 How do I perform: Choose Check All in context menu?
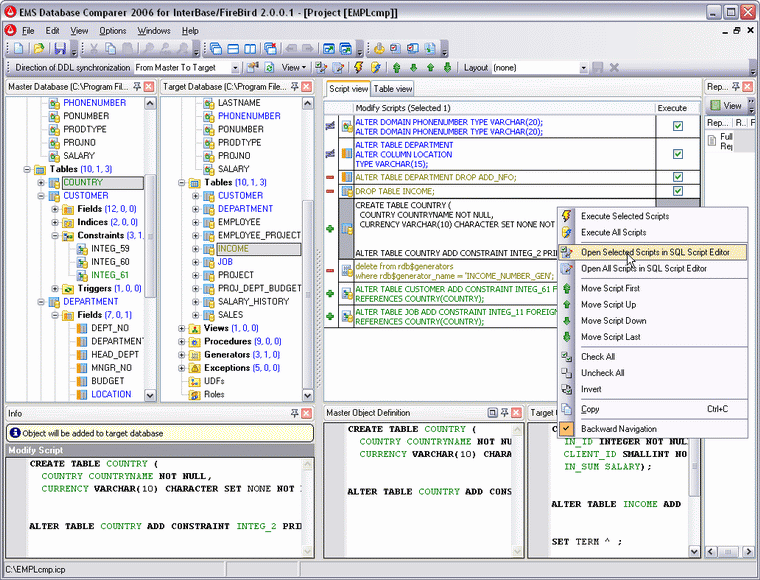point(653,357)
